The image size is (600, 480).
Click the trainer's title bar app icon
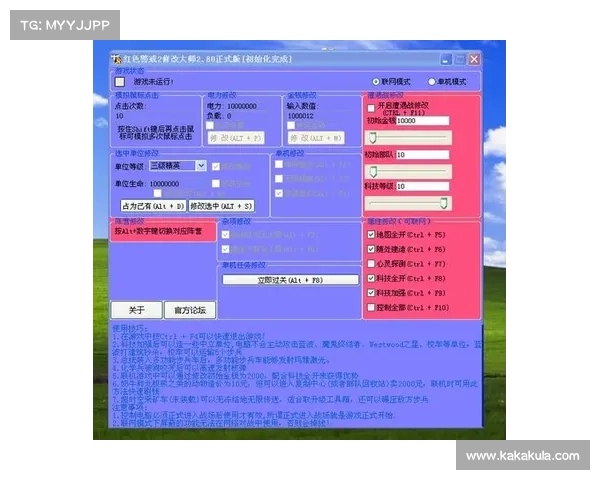click(x=116, y=59)
